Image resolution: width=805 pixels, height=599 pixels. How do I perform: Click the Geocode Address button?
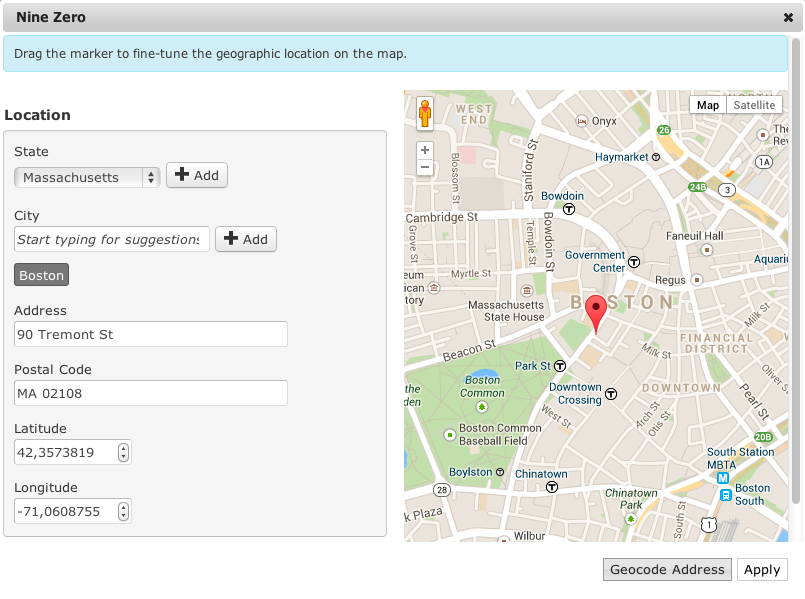click(x=667, y=570)
